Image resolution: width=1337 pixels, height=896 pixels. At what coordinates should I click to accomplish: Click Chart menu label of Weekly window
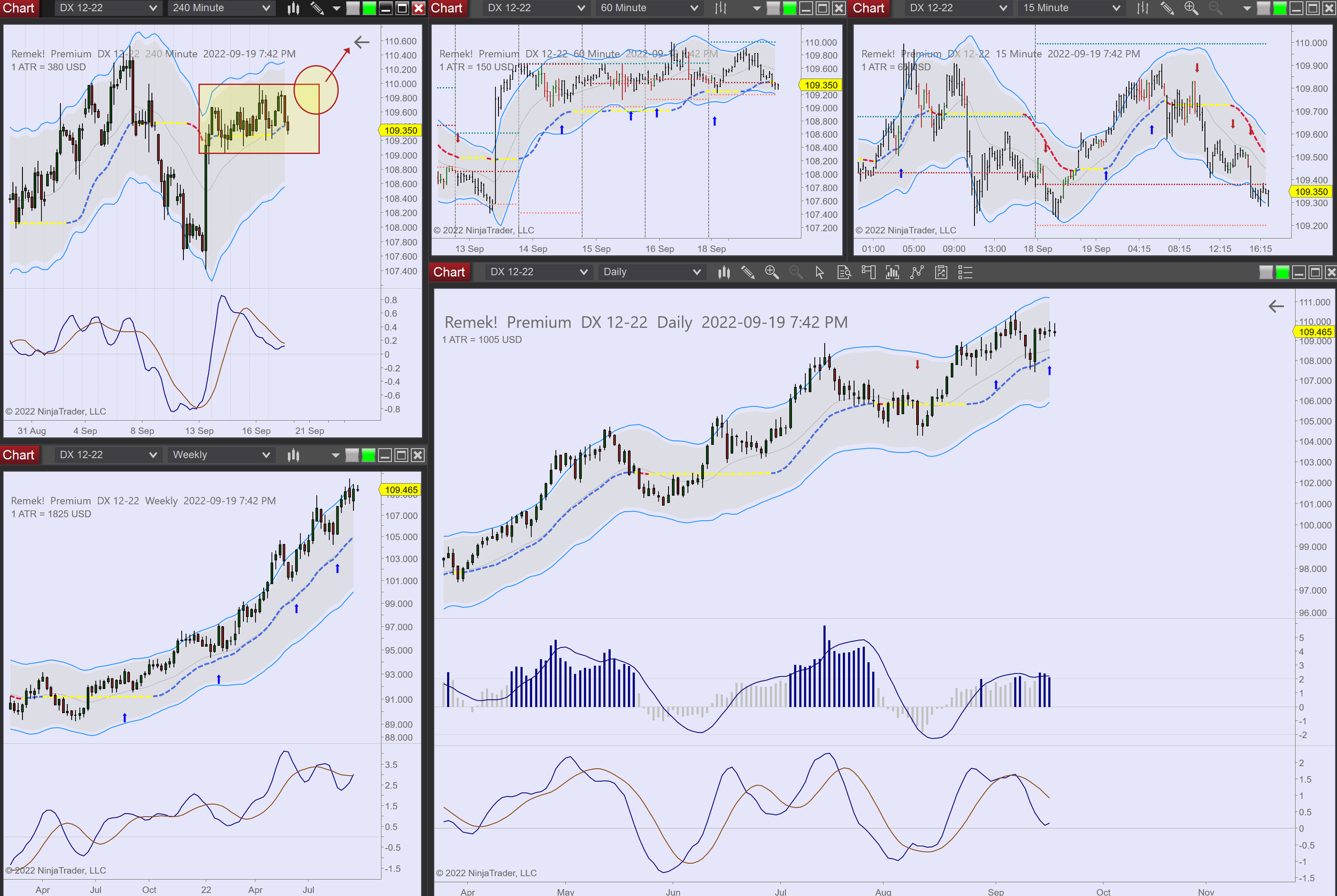pyautogui.click(x=19, y=455)
